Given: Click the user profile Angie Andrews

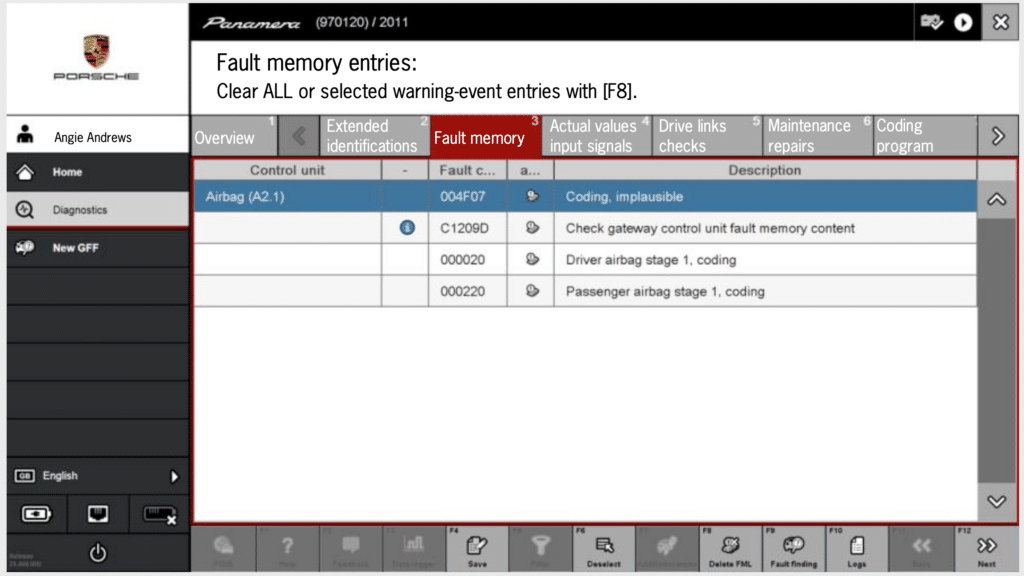Looking at the screenshot, I should point(98,136).
